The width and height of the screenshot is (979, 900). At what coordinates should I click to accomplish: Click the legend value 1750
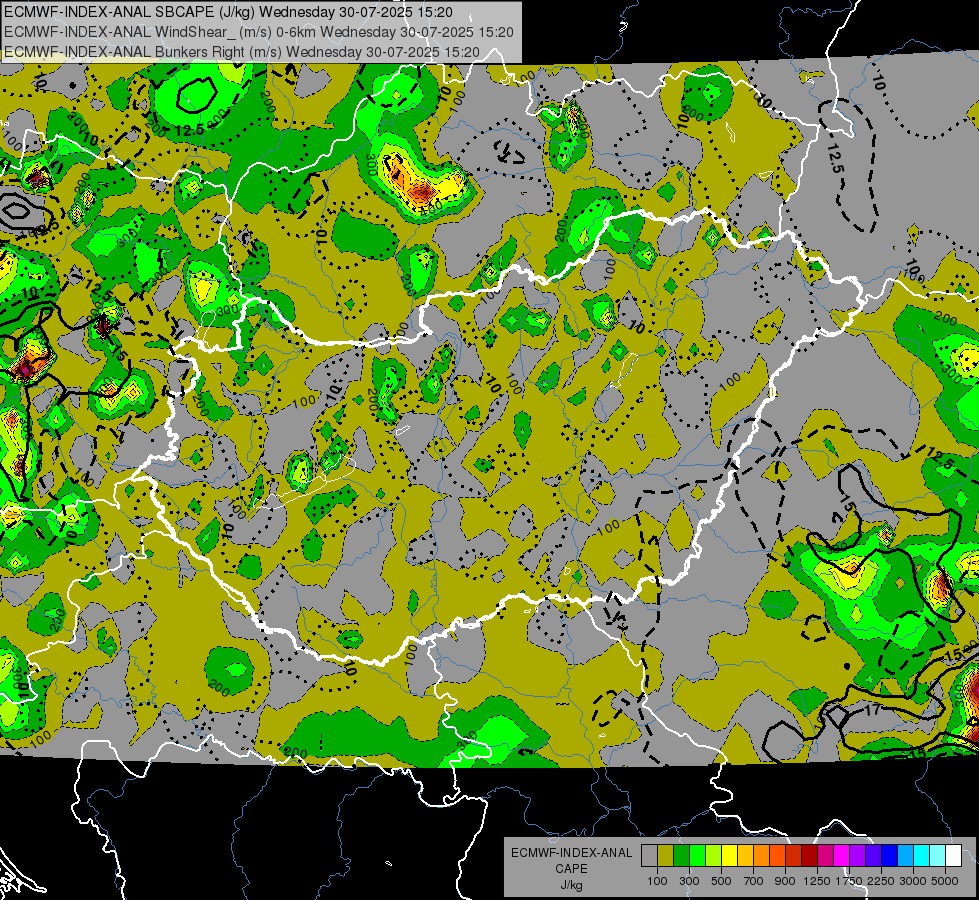(849, 881)
